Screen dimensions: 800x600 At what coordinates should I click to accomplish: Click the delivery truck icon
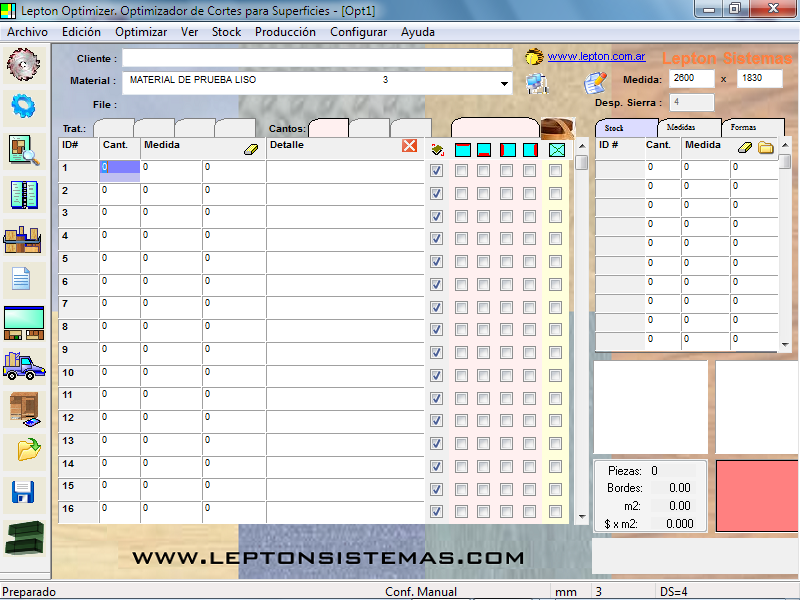[x=23, y=365]
